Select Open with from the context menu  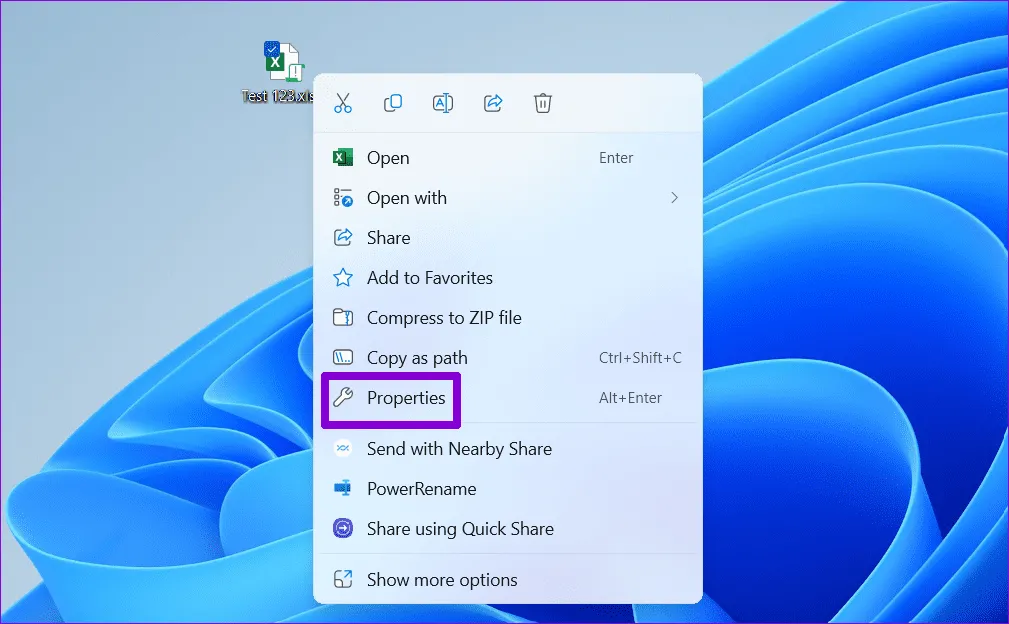click(407, 198)
